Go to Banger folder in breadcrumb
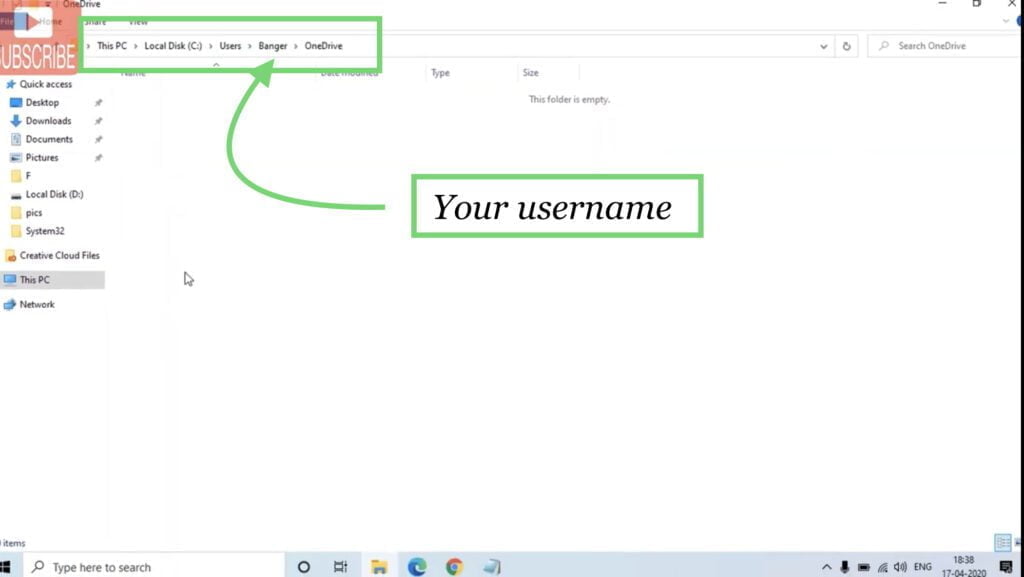This screenshot has width=1024, height=577. click(272, 46)
